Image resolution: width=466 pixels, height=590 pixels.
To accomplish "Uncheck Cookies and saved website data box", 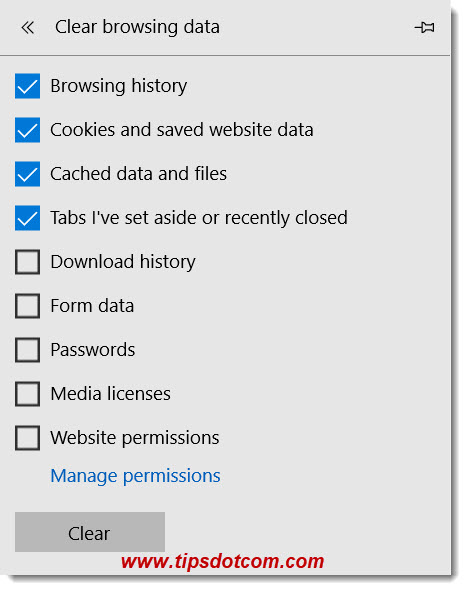I will [x=27, y=130].
